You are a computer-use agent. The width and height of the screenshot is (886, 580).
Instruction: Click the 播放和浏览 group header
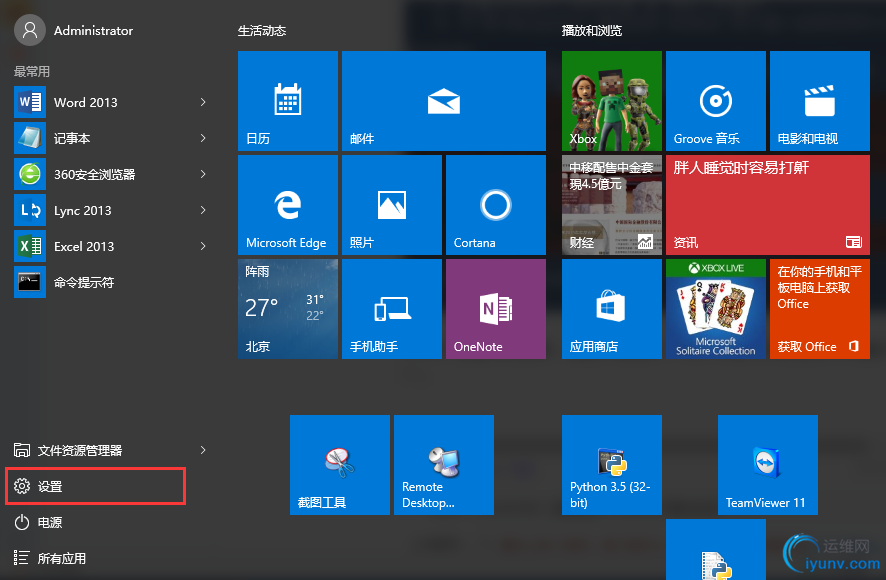(592, 31)
